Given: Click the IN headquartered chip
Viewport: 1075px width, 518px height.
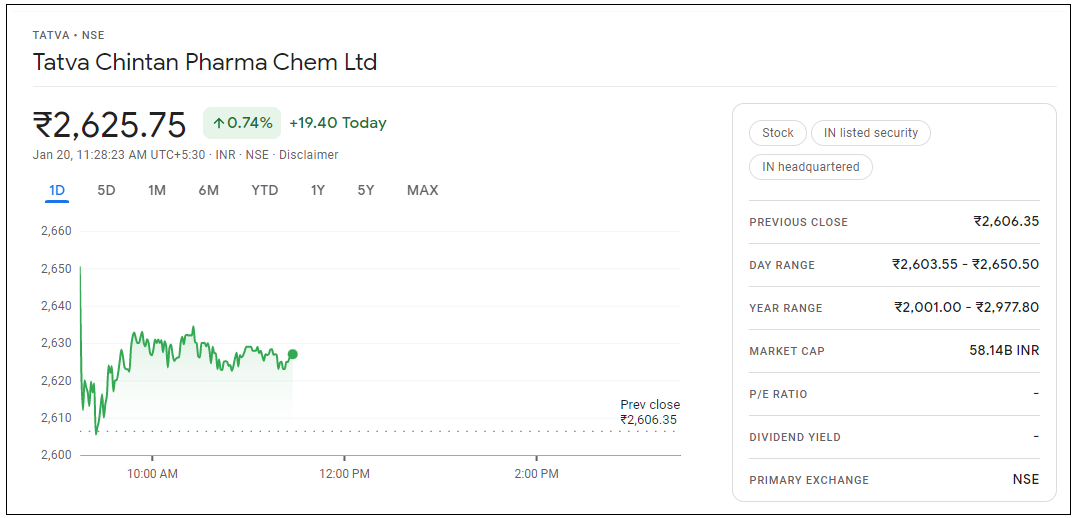Looking at the screenshot, I should [810, 166].
